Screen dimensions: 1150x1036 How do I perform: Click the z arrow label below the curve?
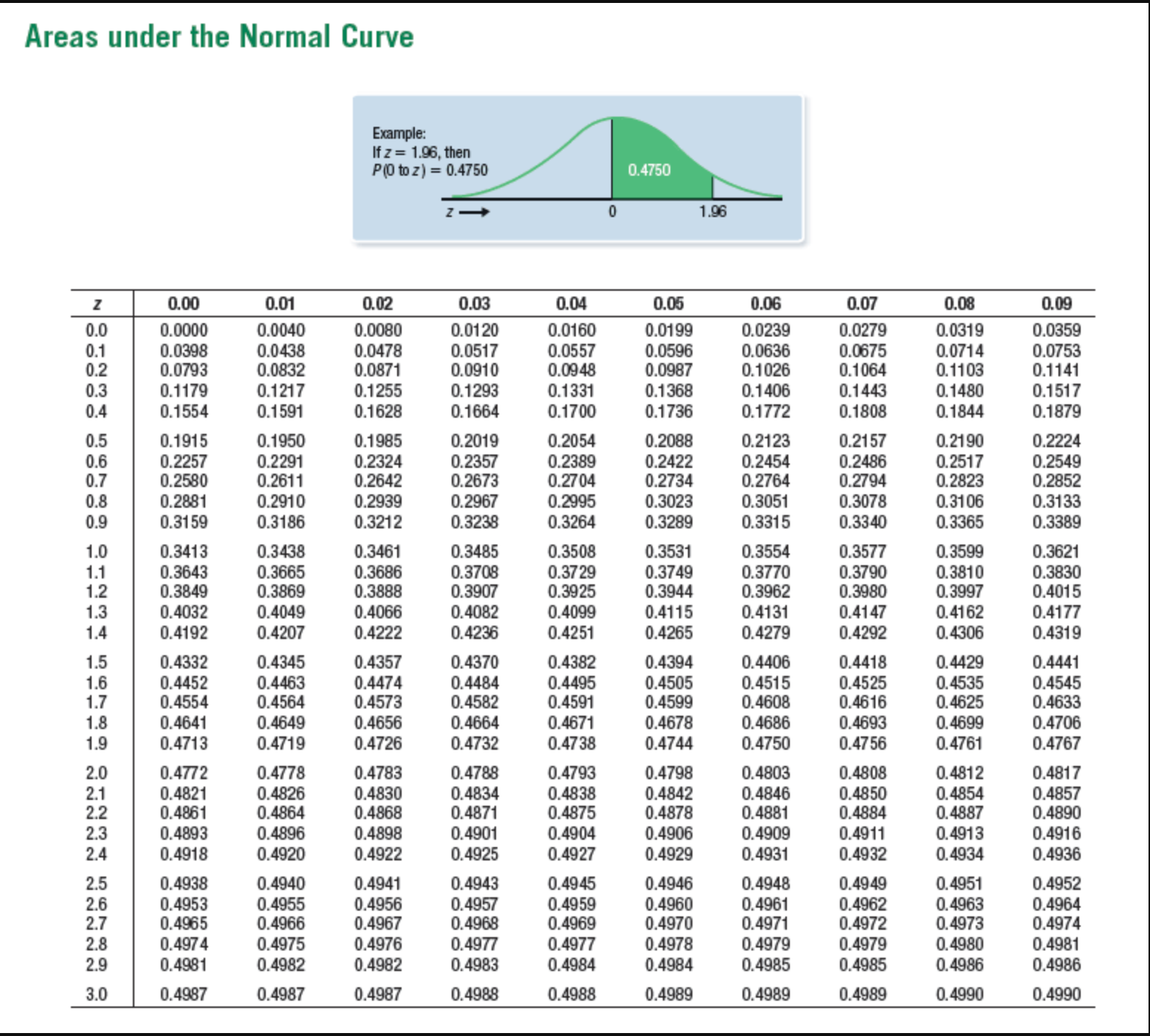[x=468, y=213]
